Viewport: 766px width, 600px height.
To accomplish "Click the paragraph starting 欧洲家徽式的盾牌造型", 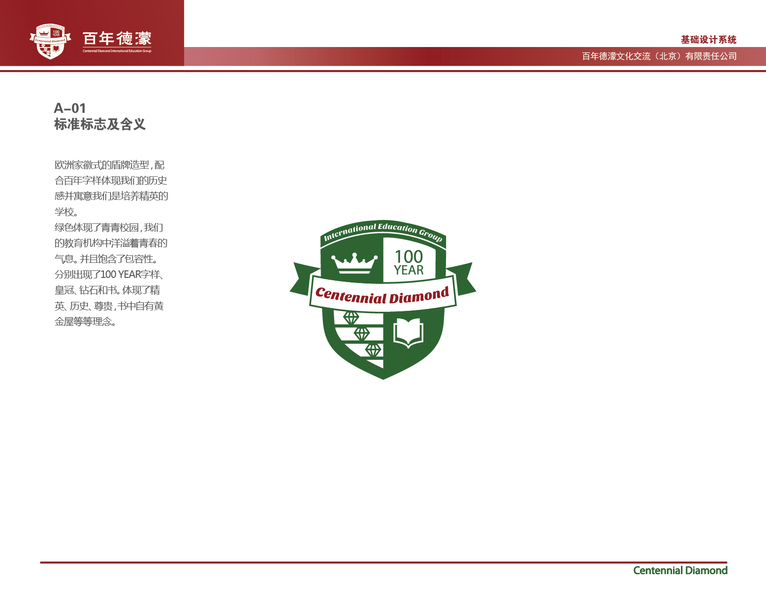I will (111, 188).
